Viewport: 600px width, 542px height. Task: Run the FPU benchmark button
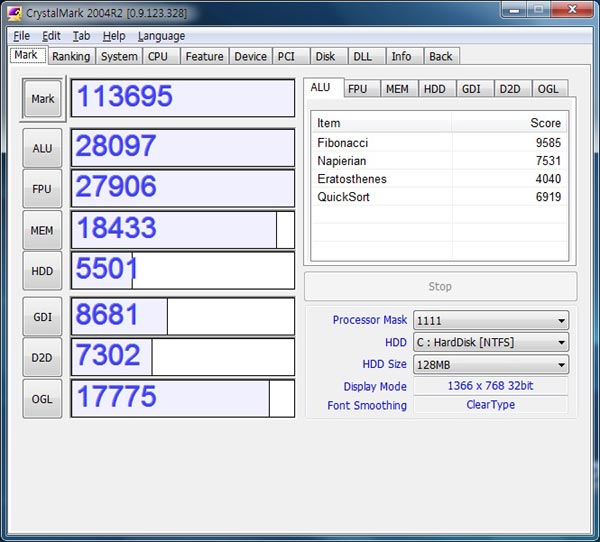42,189
